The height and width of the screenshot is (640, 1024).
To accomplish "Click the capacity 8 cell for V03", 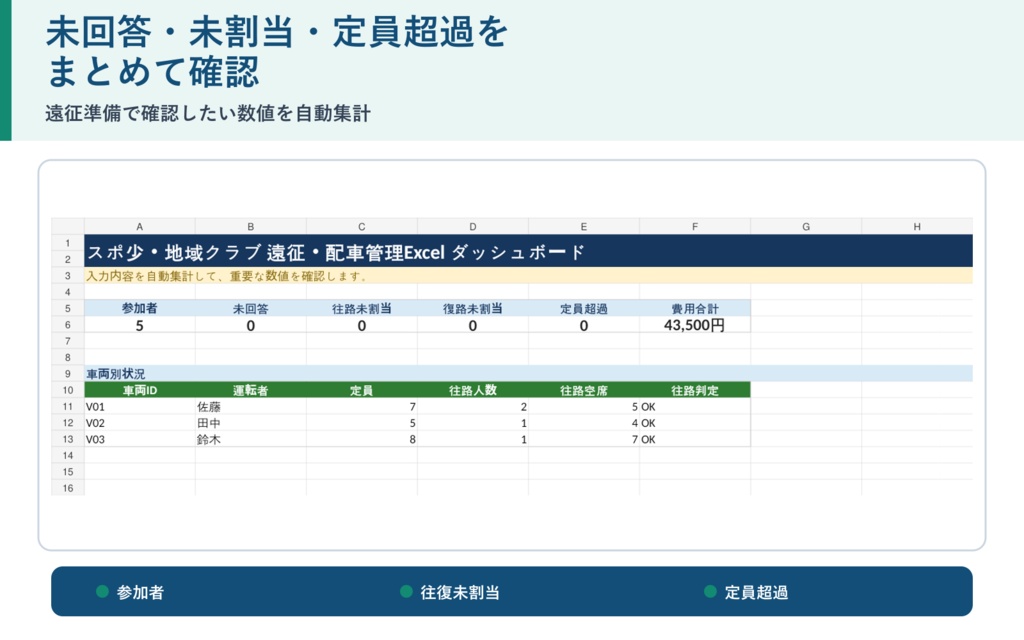I will point(362,439).
